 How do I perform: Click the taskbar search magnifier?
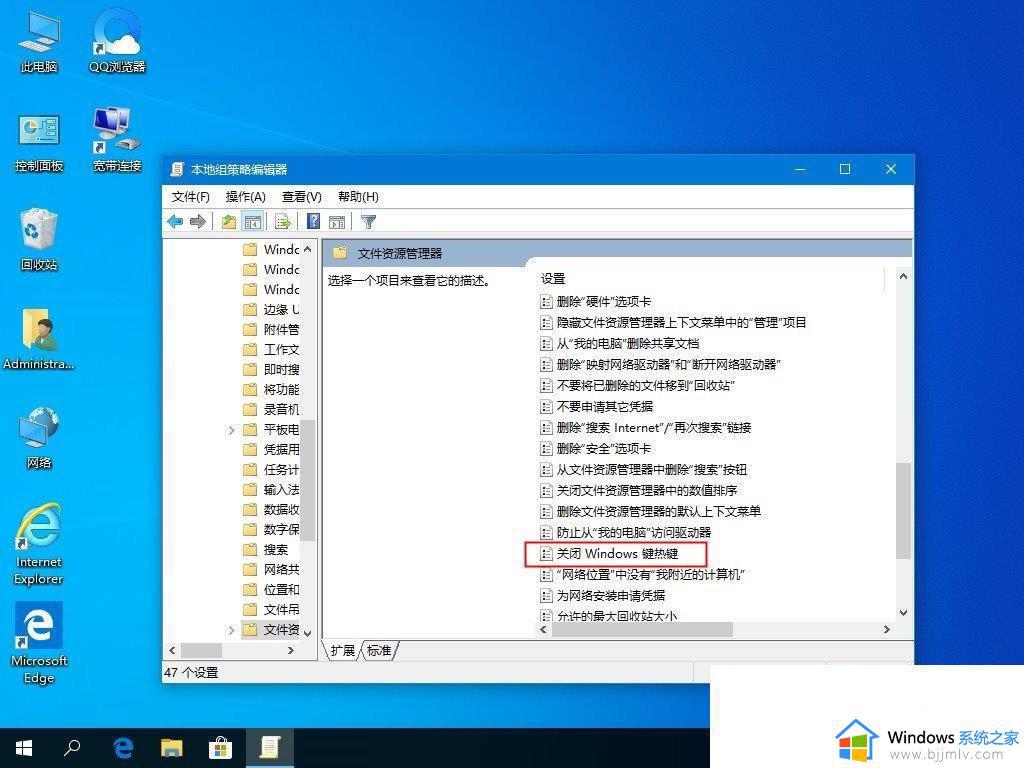point(72,748)
